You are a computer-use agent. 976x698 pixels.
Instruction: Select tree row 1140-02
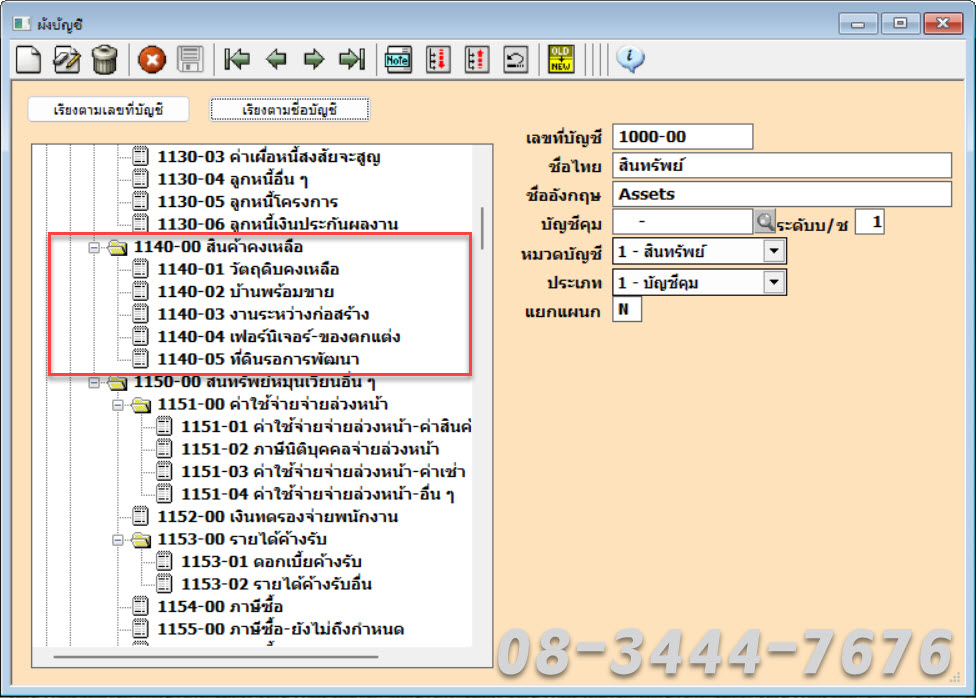click(245, 292)
